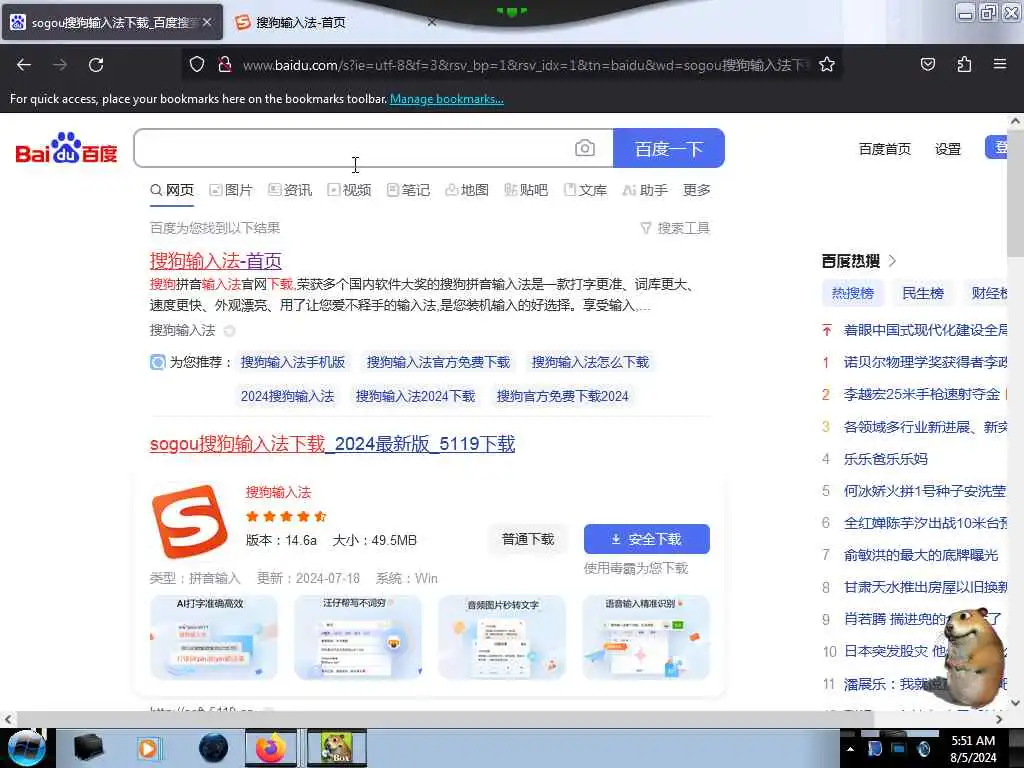
Task: Open the AI打字准确高效 screenshot thumbnail
Action: point(214,637)
